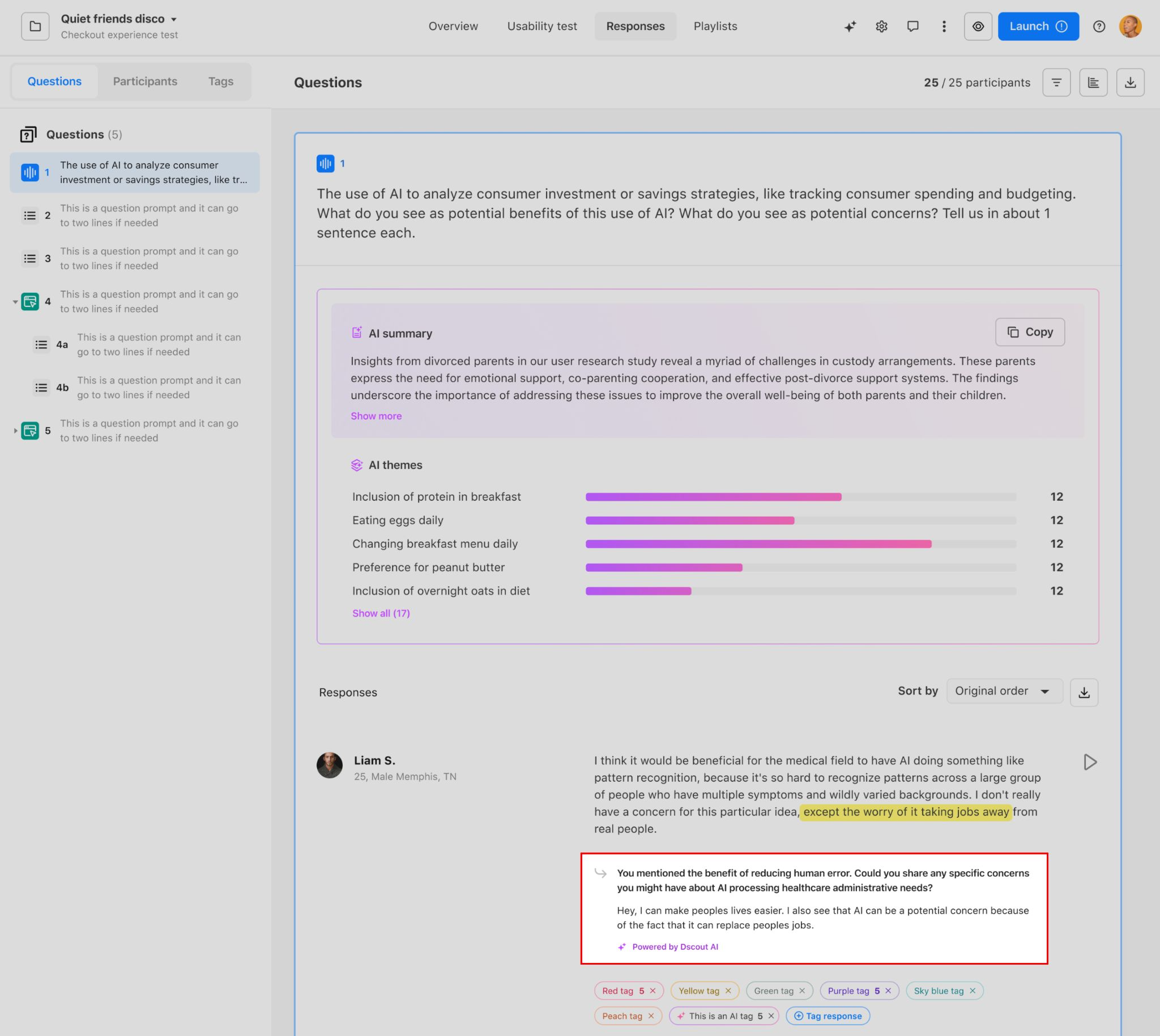Viewport: 1160px width, 1036px height.
Task: Click the Copy button in AI summary
Action: tap(1030, 332)
